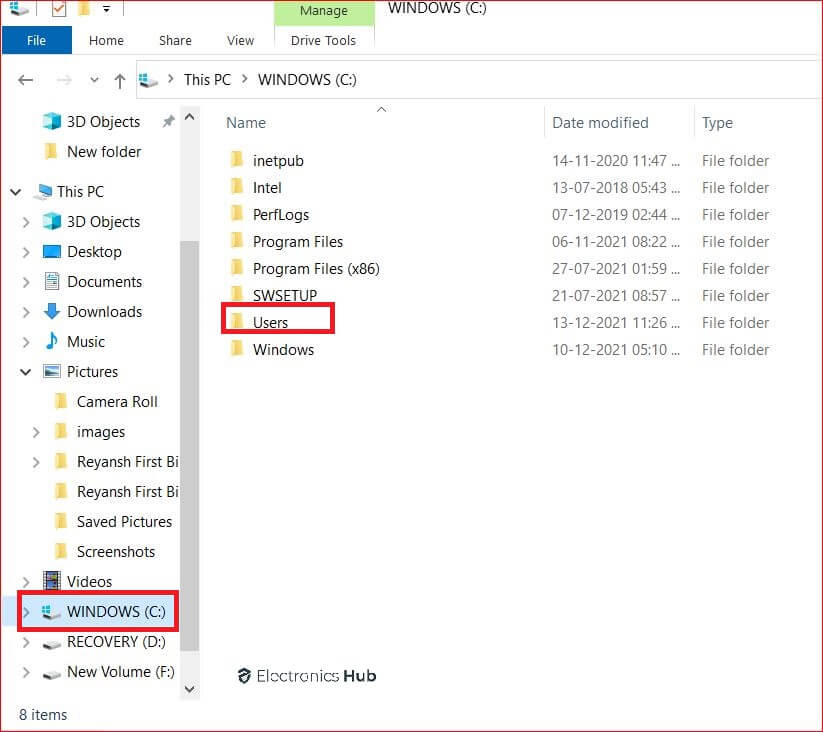The height and width of the screenshot is (732, 823).
Task: Click WINDOWS (C:) in the address path
Action: [307, 80]
